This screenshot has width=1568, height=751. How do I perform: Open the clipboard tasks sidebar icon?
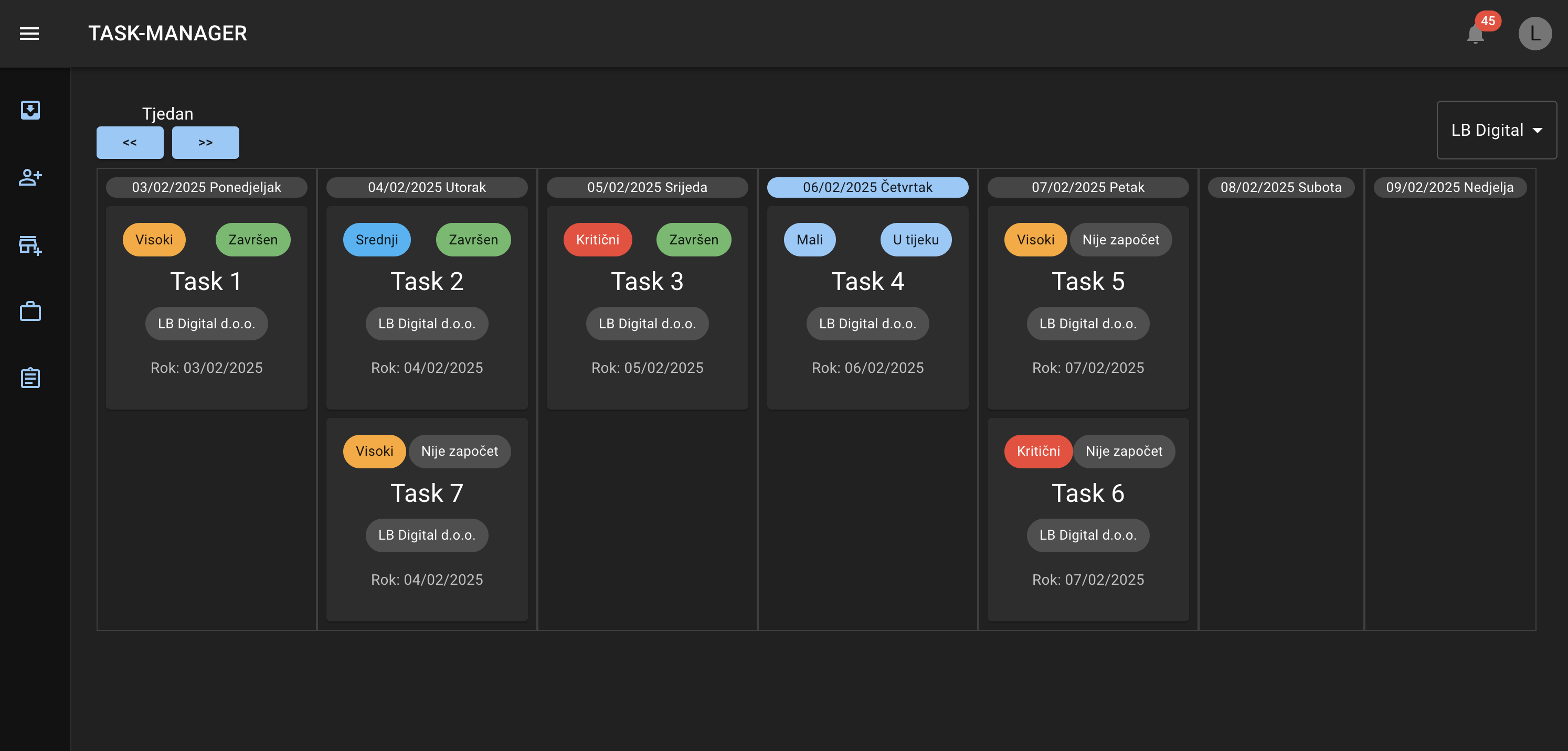click(30, 378)
